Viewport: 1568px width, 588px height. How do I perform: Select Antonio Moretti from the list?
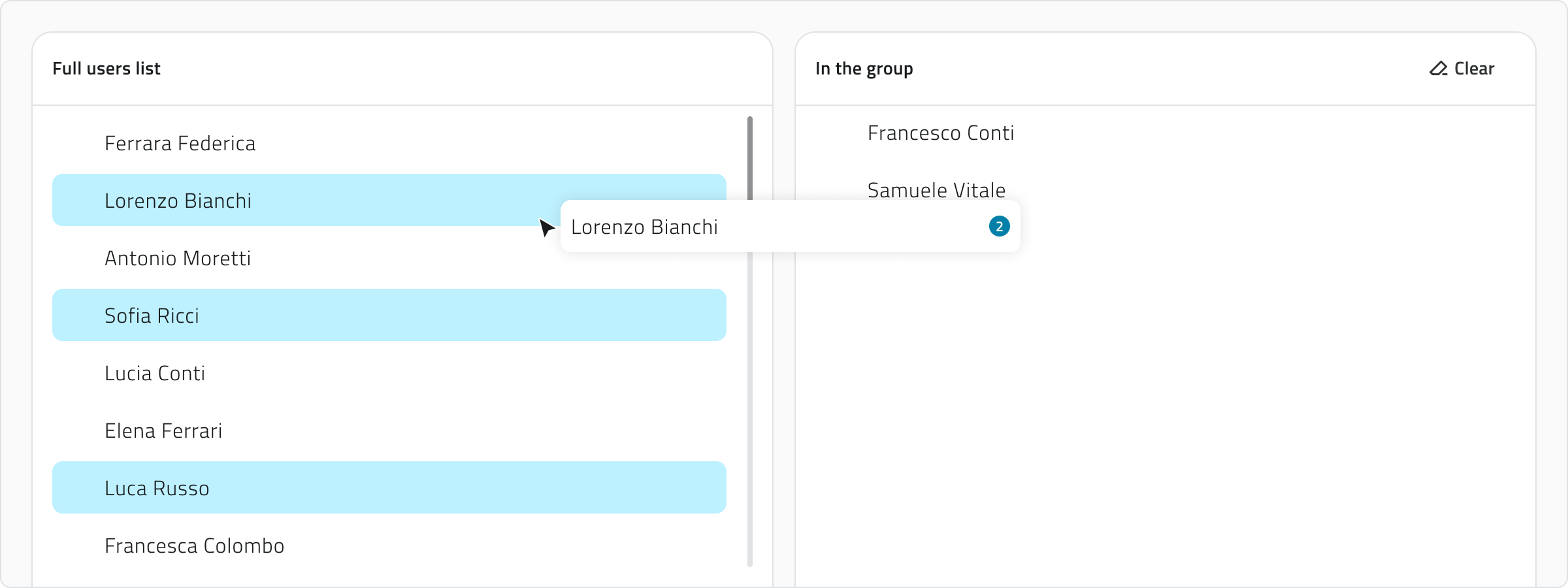tap(177, 257)
